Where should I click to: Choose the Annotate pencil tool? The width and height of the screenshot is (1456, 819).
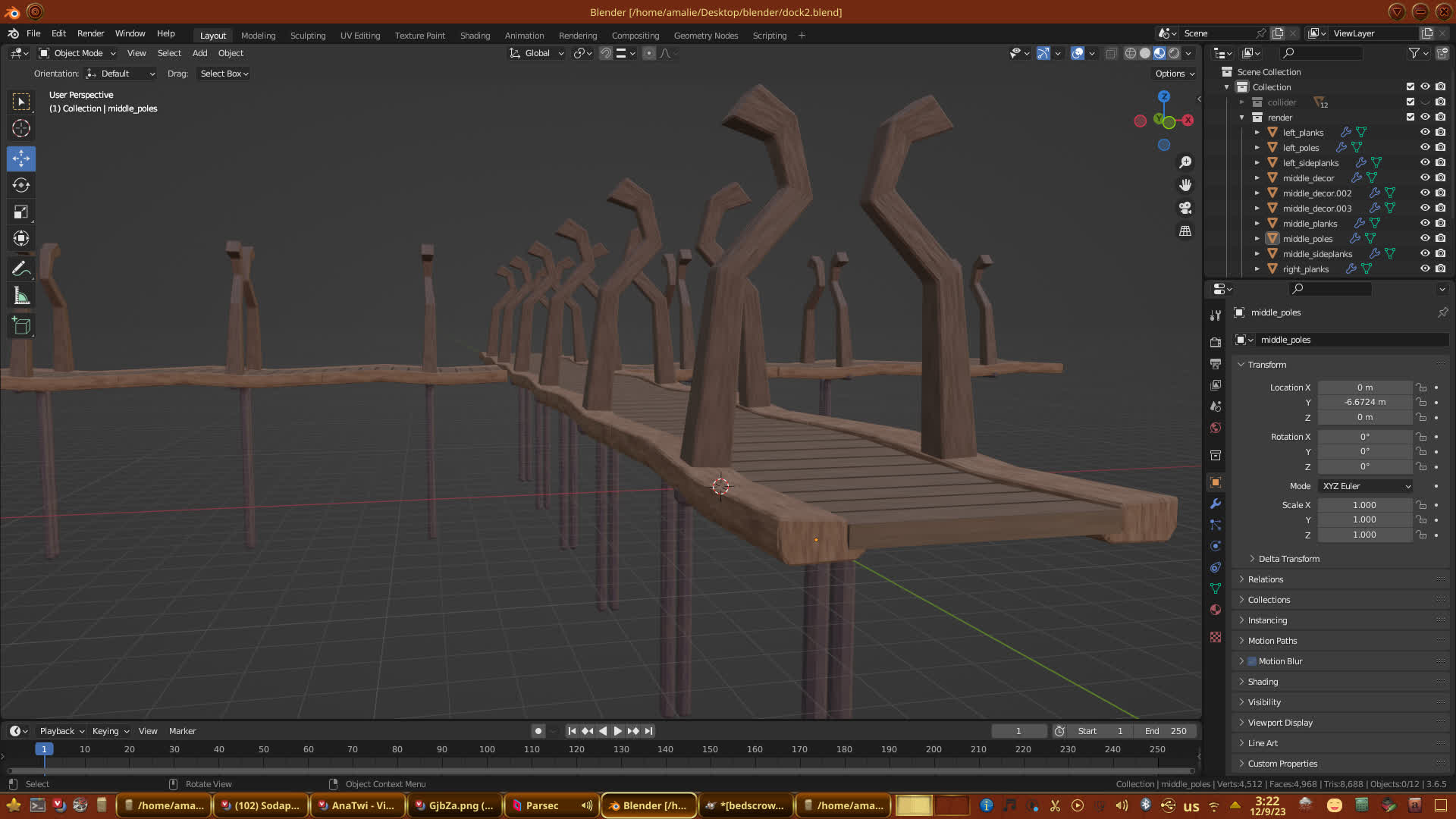(x=21, y=269)
